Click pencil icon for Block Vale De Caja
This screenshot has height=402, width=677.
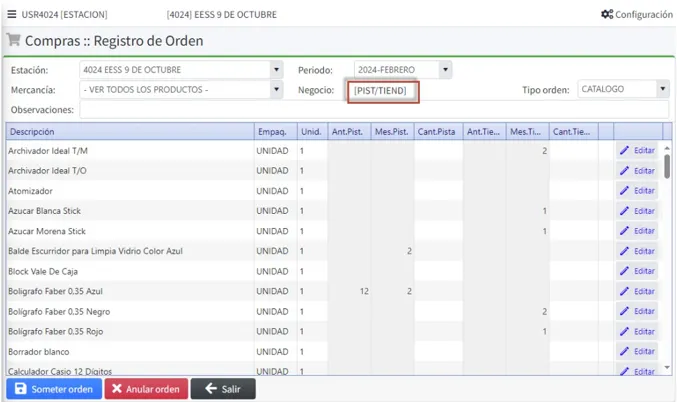(x=624, y=271)
